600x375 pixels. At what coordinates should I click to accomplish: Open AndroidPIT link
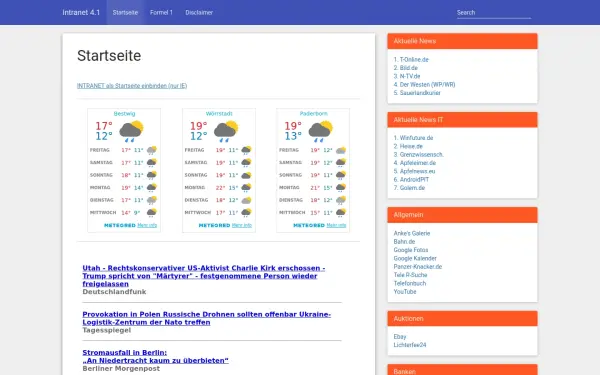pyautogui.click(x=414, y=179)
